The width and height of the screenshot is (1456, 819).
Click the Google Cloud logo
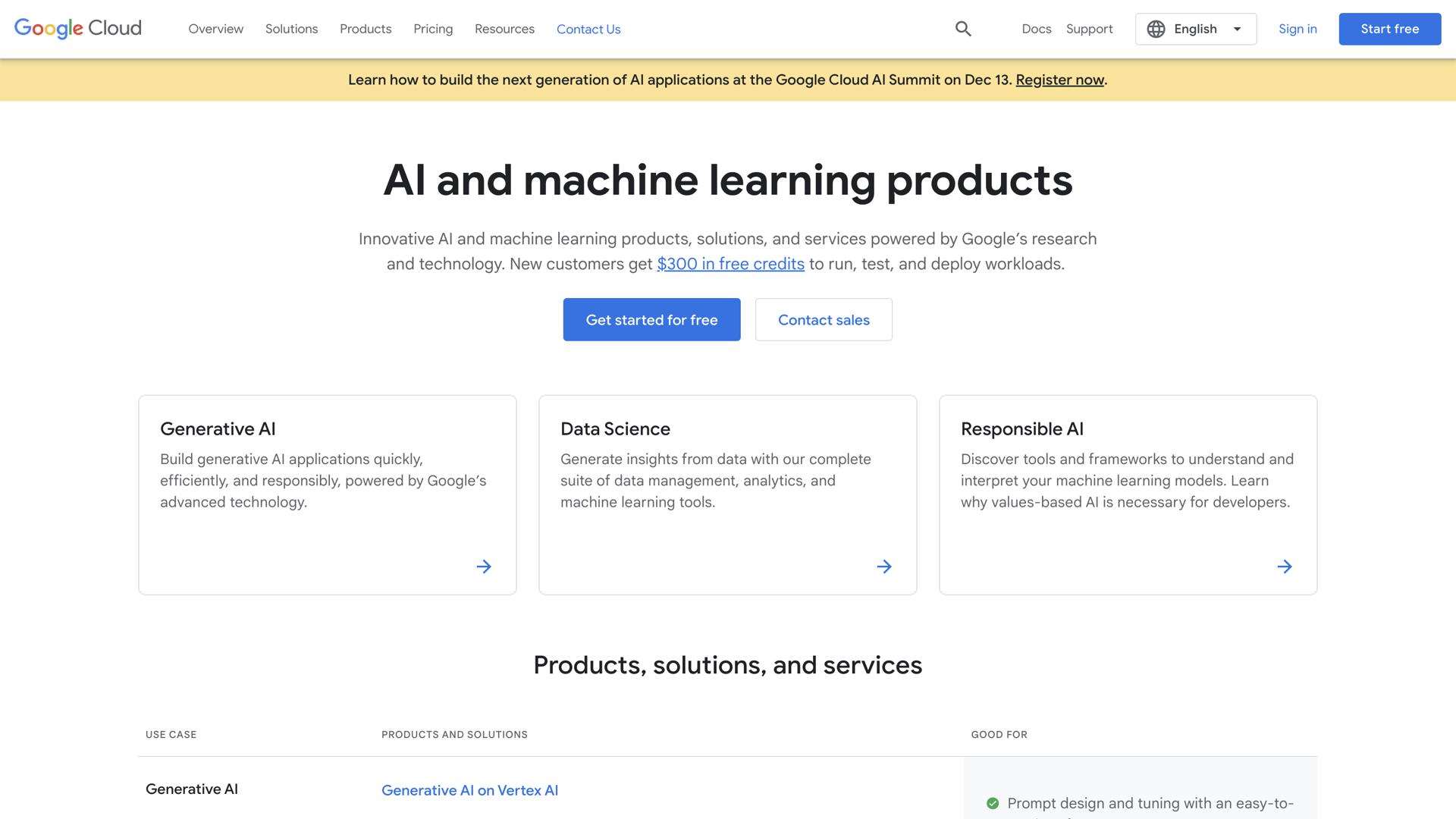coord(77,28)
